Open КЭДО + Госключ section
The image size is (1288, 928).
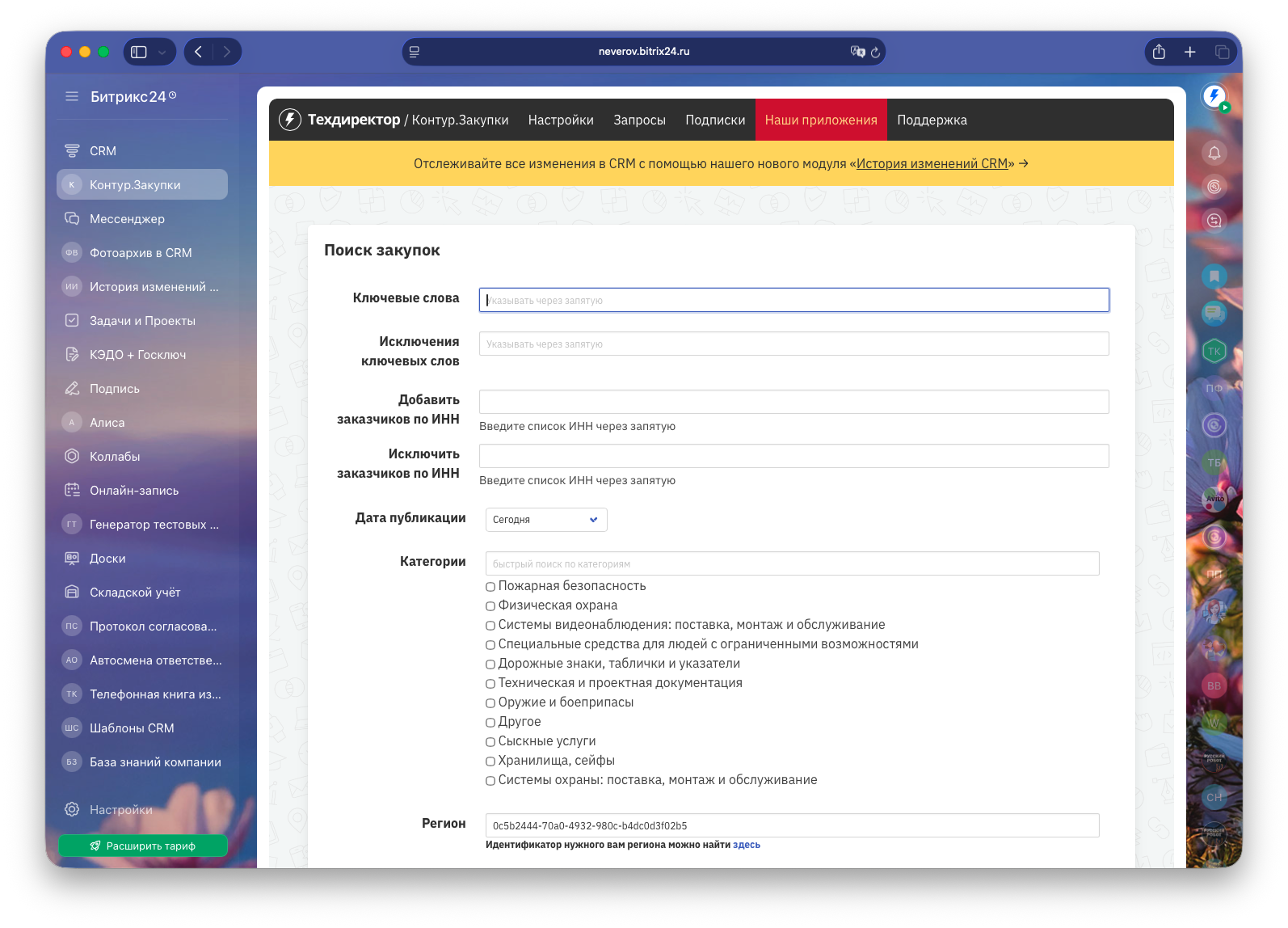(x=142, y=355)
